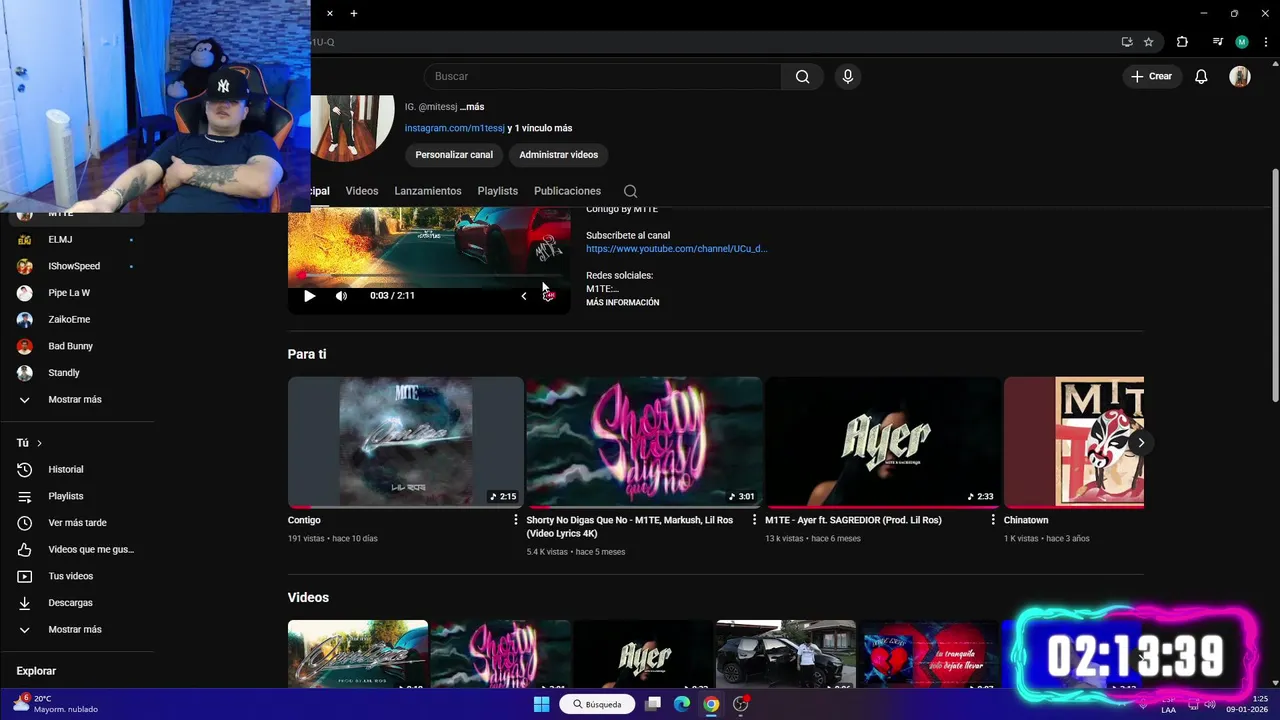1280x720 pixels.
Task: Open the instagram.com/m1tessj link
Action: pyautogui.click(x=454, y=128)
